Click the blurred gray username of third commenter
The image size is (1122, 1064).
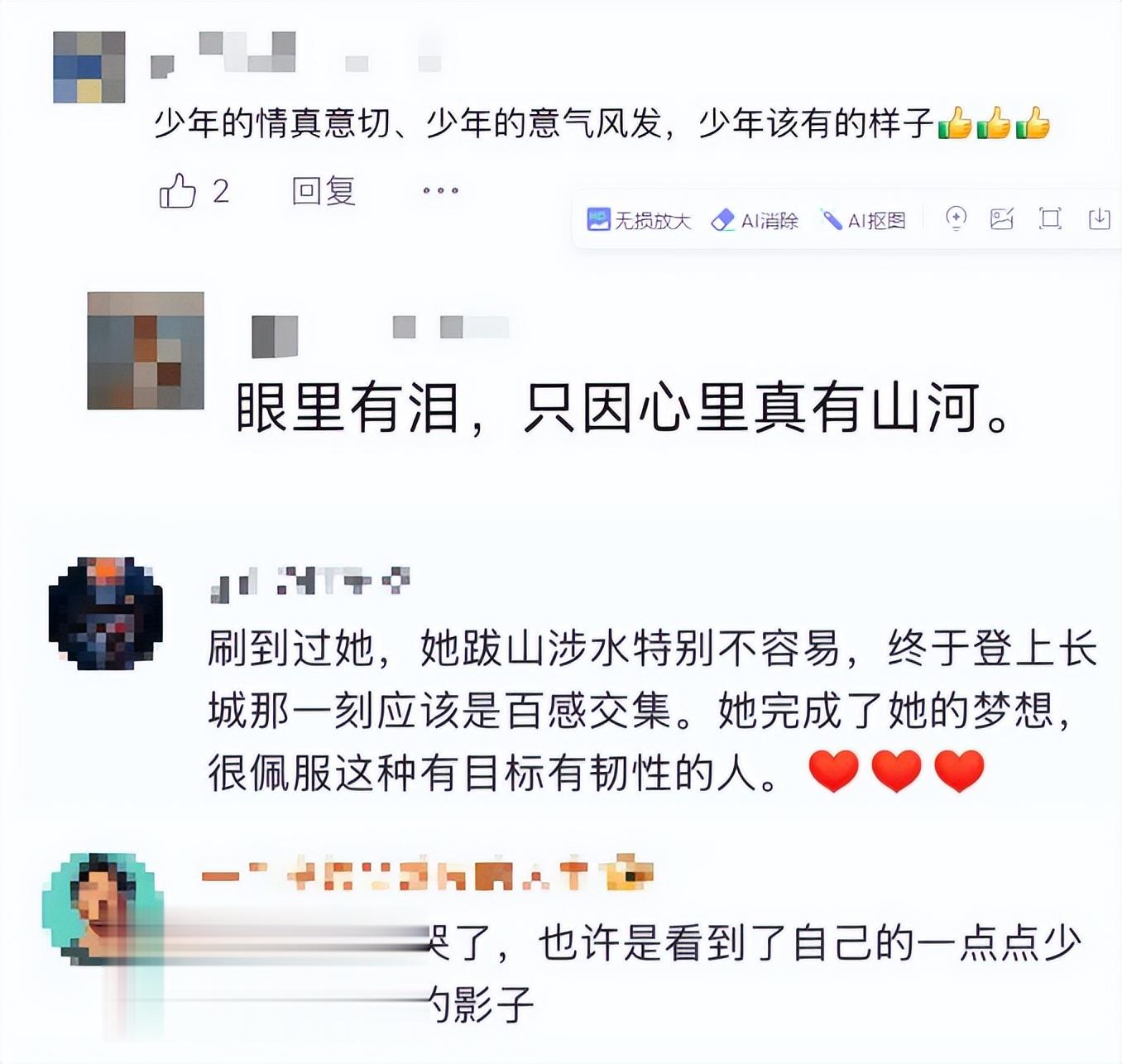coord(310,582)
